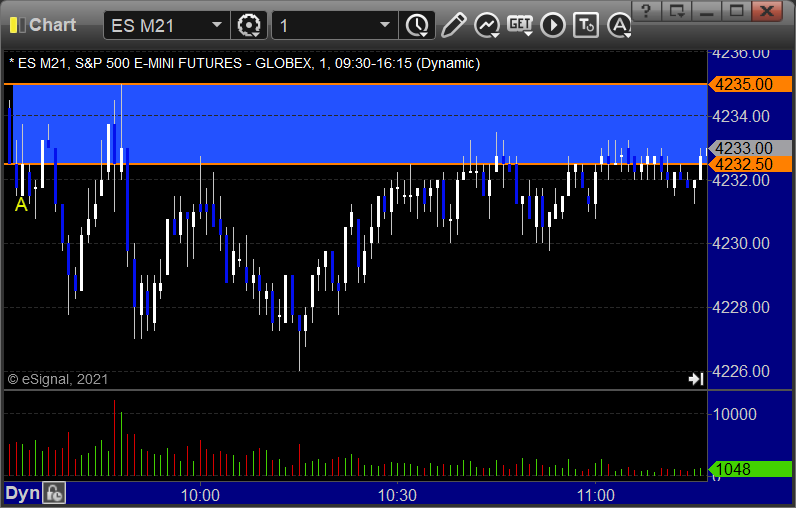Click the yellow A marker on chart
This screenshot has height=508, width=796.
21,205
